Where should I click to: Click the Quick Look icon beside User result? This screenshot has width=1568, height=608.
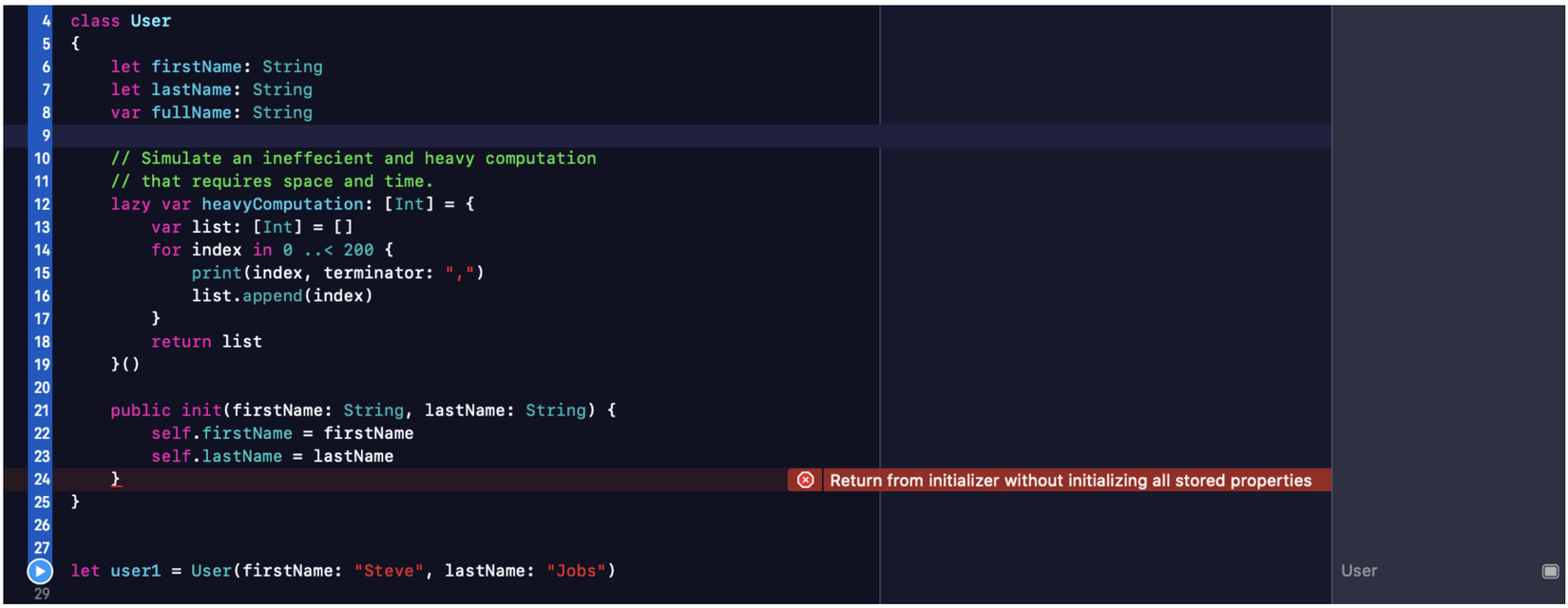tap(1550, 571)
